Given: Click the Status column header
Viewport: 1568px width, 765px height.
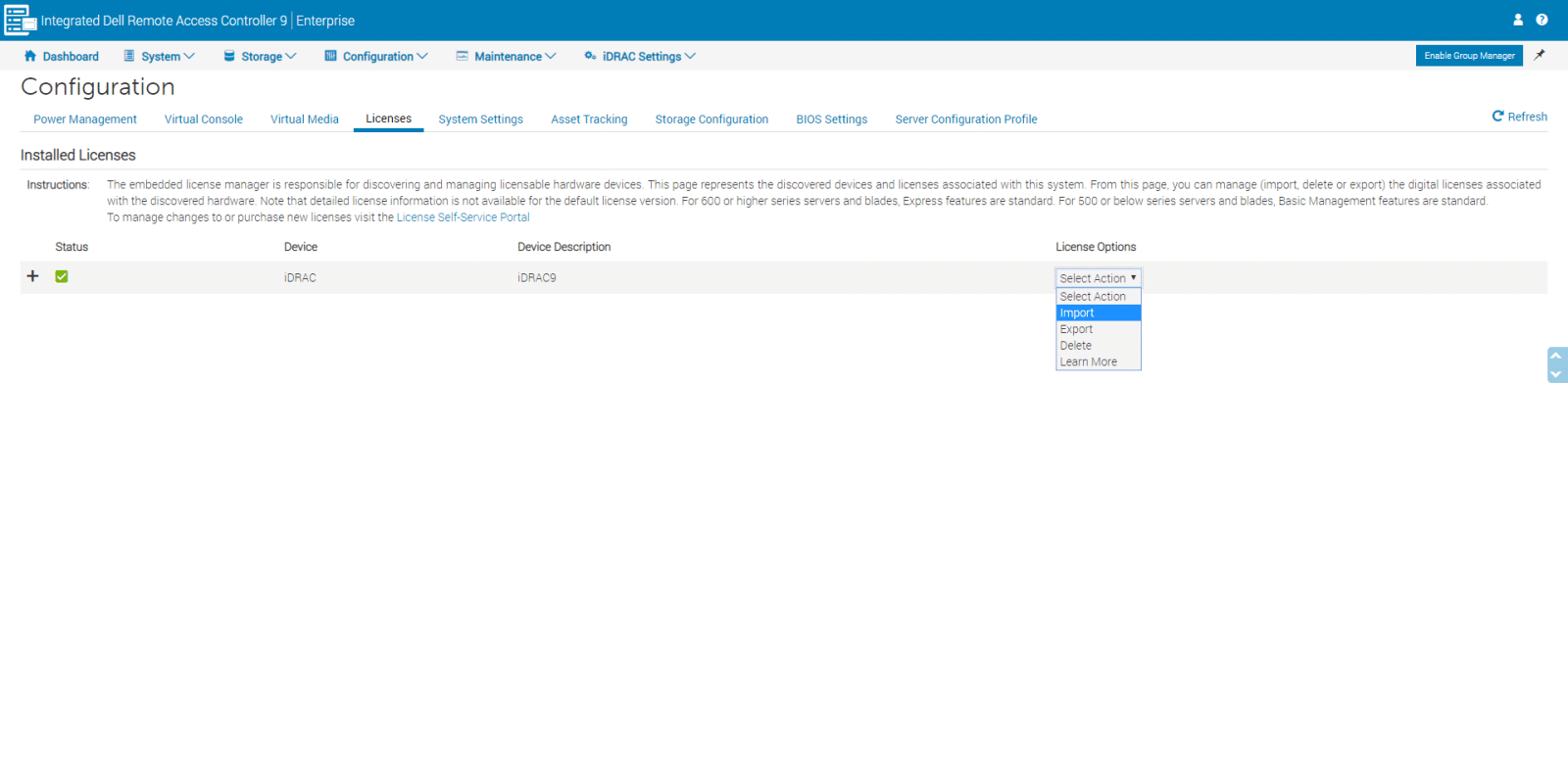Looking at the screenshot, I should [x=72, y=247].
